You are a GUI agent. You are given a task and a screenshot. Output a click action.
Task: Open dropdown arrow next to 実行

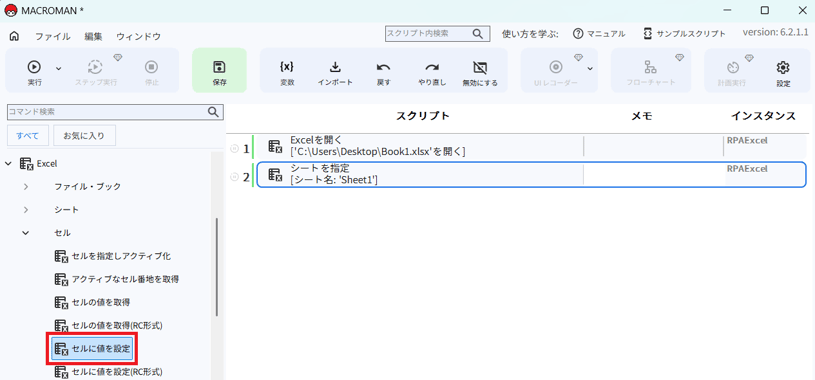coord(58,68)
